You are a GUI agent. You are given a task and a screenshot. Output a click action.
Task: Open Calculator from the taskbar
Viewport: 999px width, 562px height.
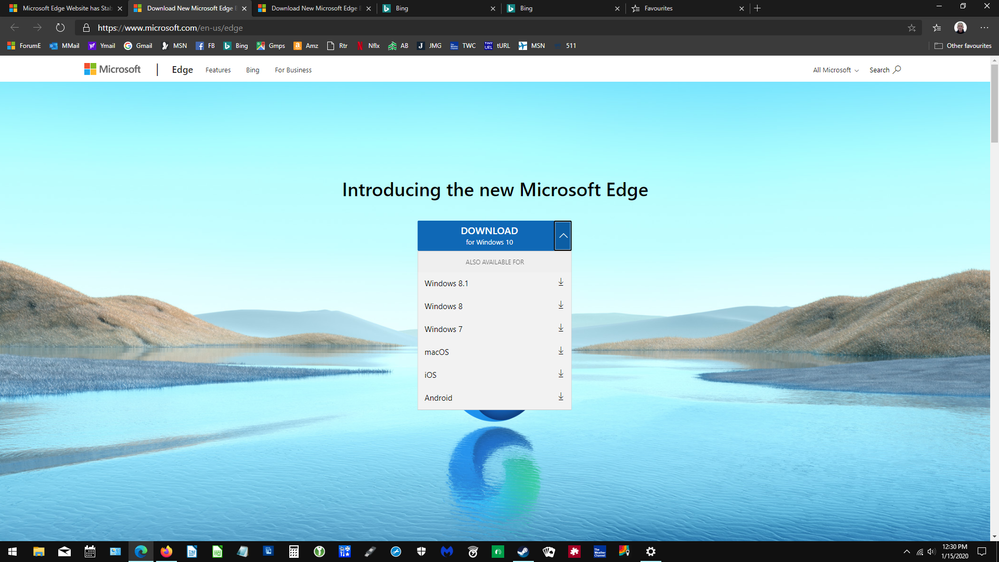pyautogui.click(x=294, y=551)
